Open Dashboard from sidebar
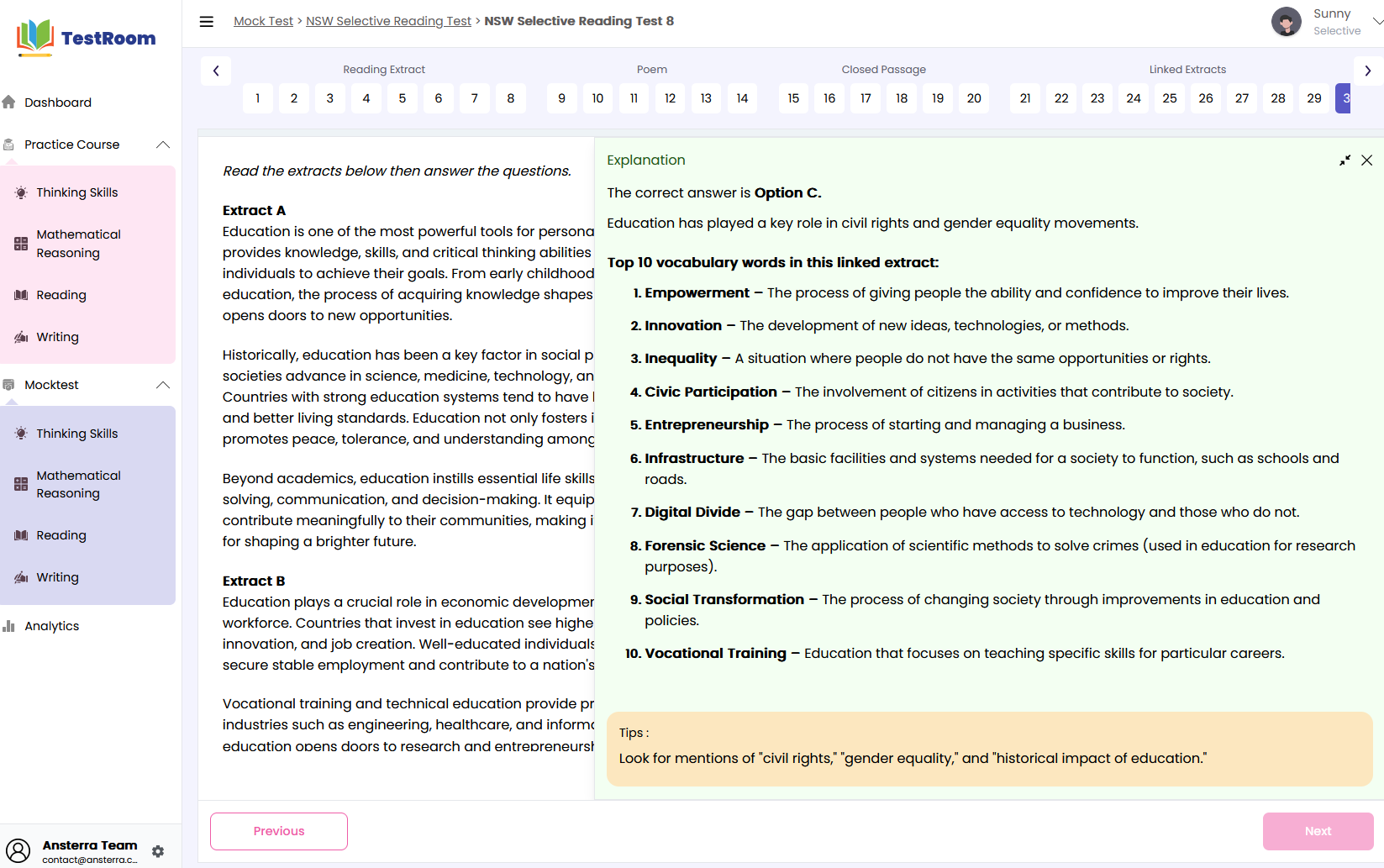This screenshot has width=1384, height=868. pyautogui.click(x=58, y=103)
